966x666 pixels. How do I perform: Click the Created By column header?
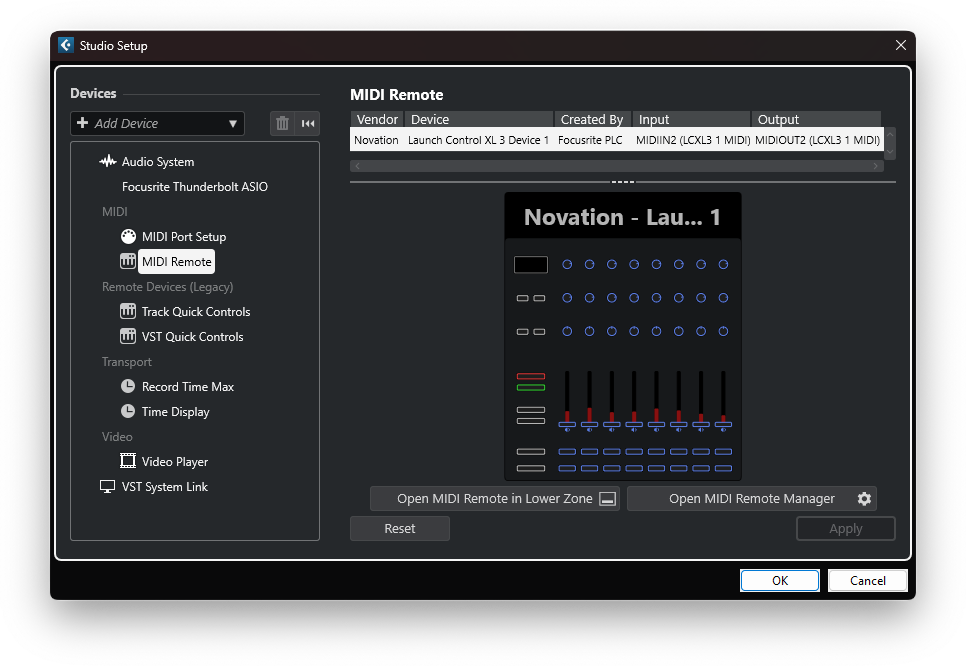[x=592, y=119]
